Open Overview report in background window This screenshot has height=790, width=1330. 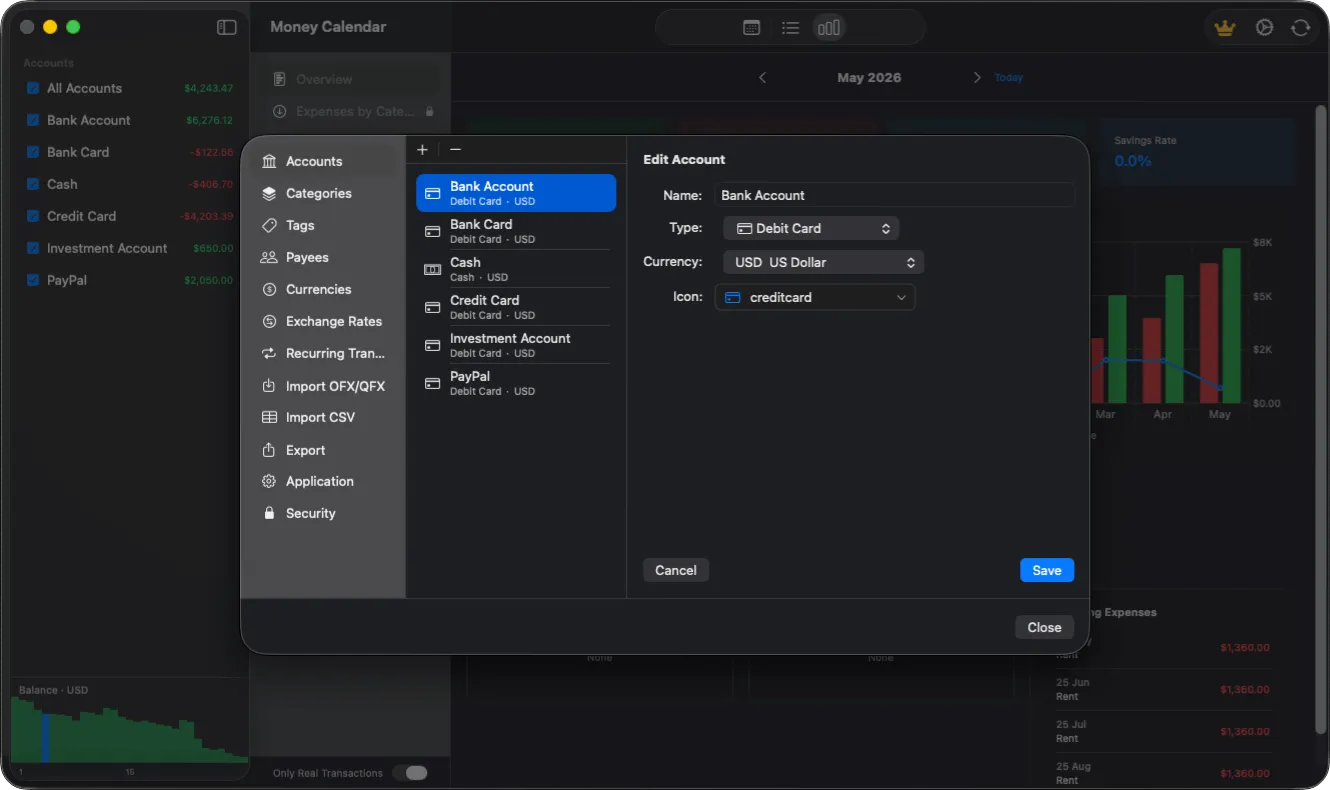tap(350, 79)
